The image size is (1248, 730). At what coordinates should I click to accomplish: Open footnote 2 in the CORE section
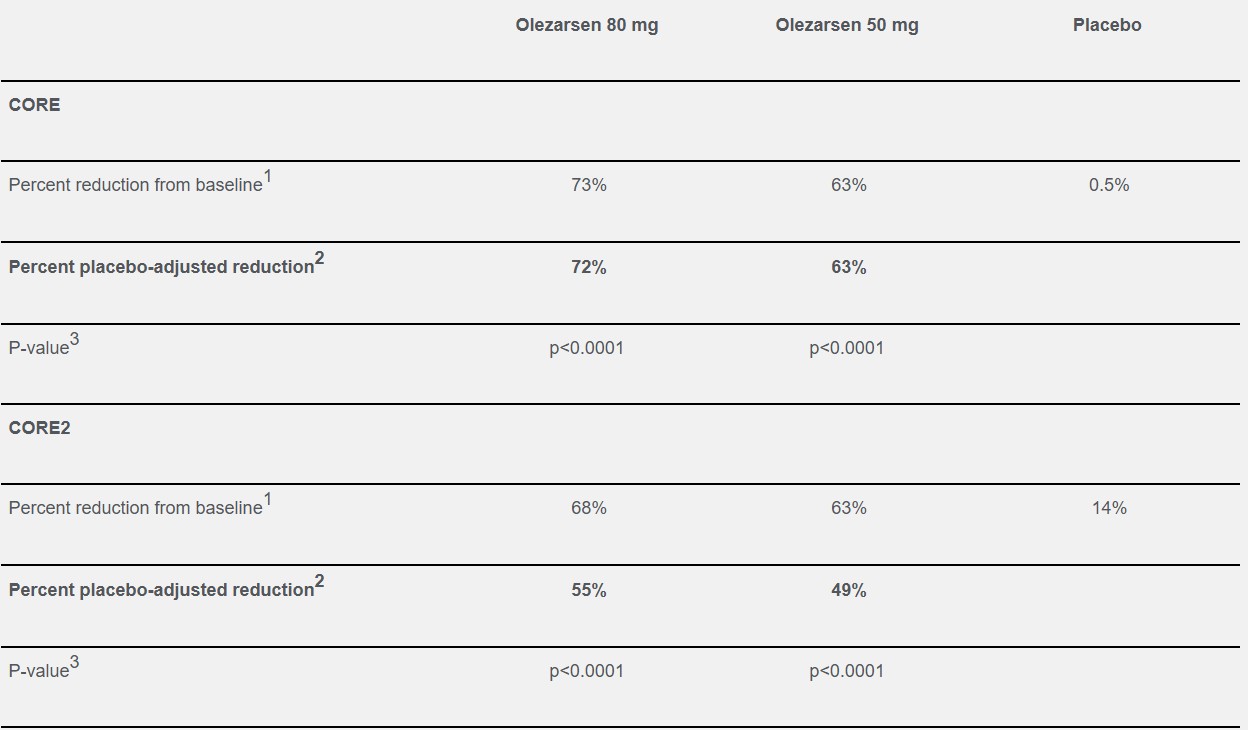click(320, 259)
